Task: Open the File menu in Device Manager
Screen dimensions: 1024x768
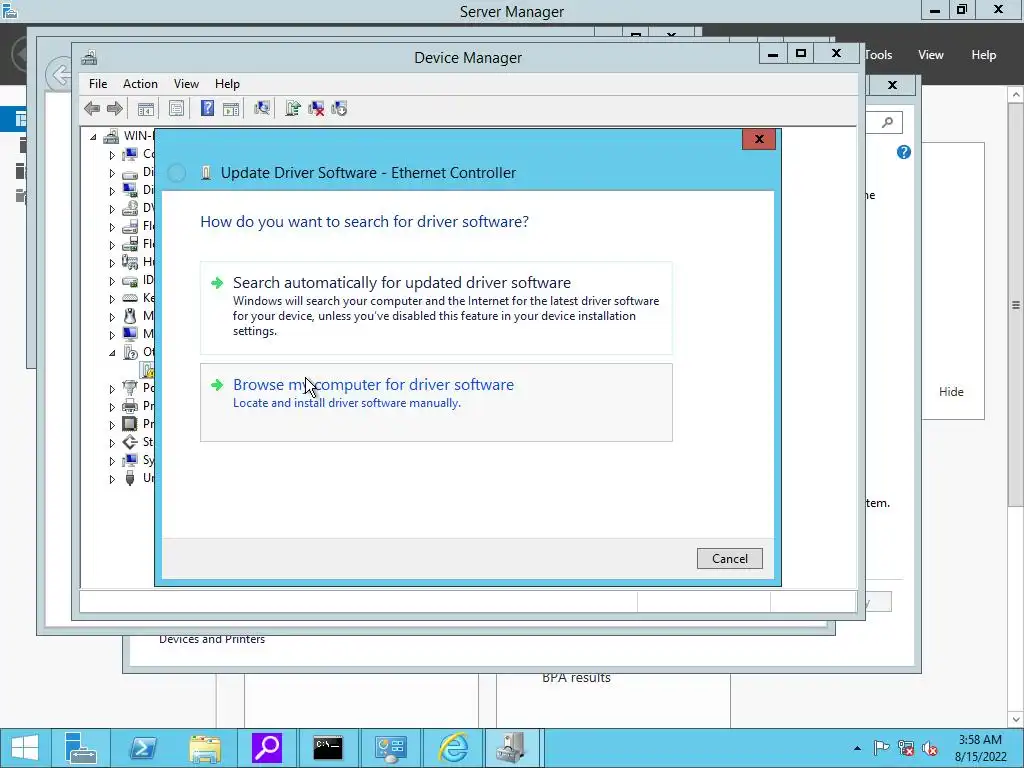Action: [x=98, y=84]
